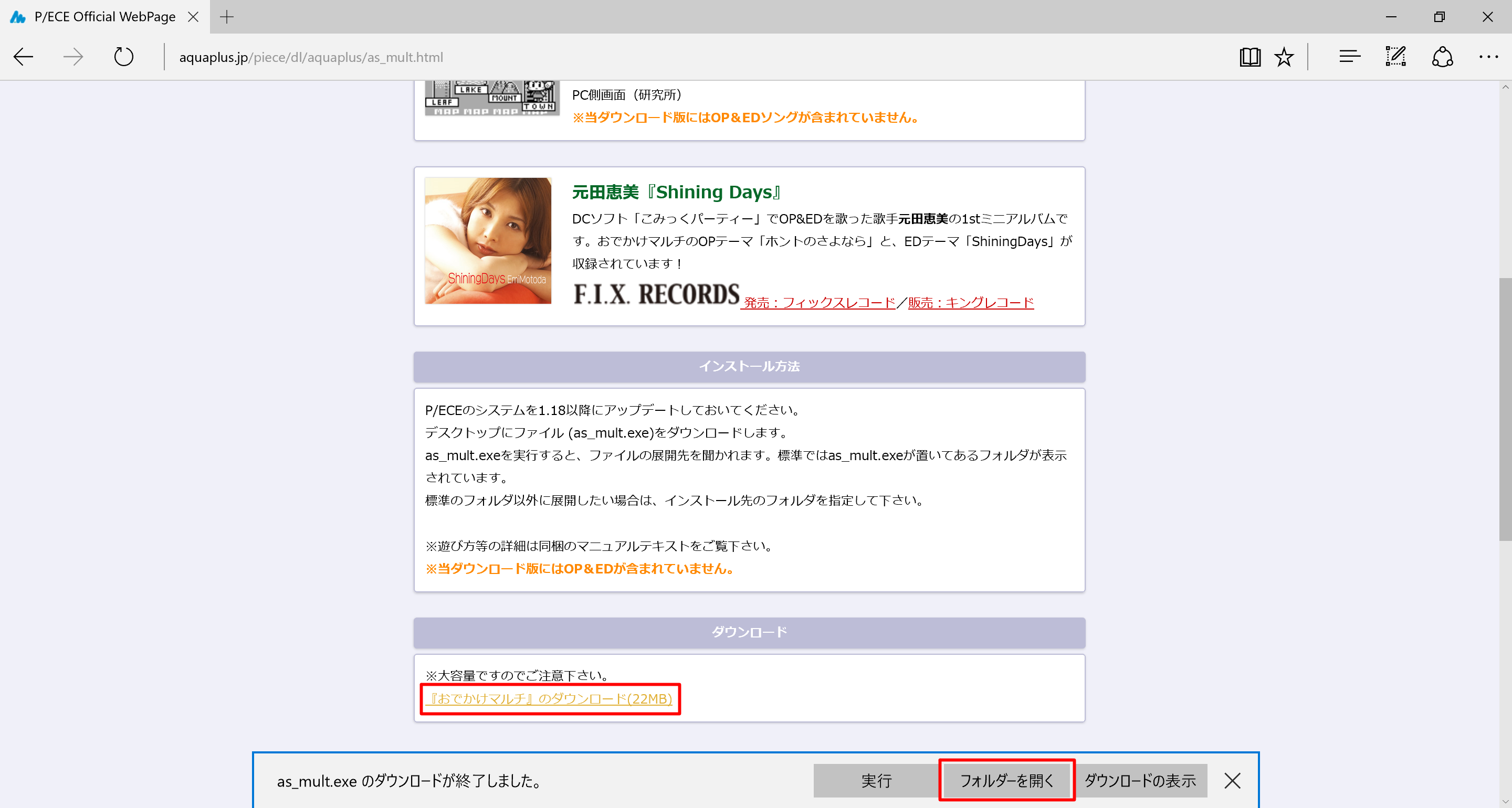
Task: Click the 元田惠美『Shining Days』heading
Action: [678, 192]
